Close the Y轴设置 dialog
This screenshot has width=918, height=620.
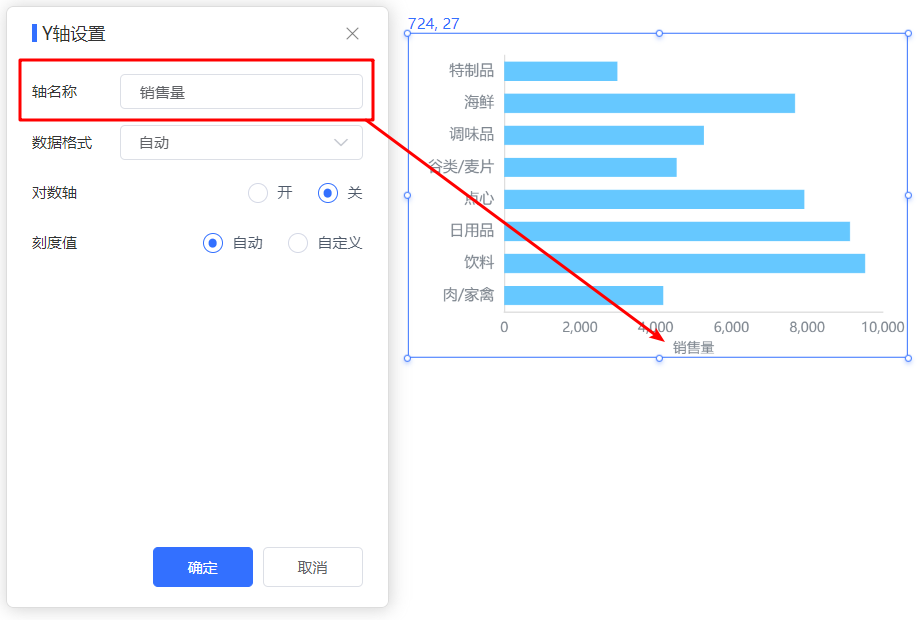click(352, 33)
